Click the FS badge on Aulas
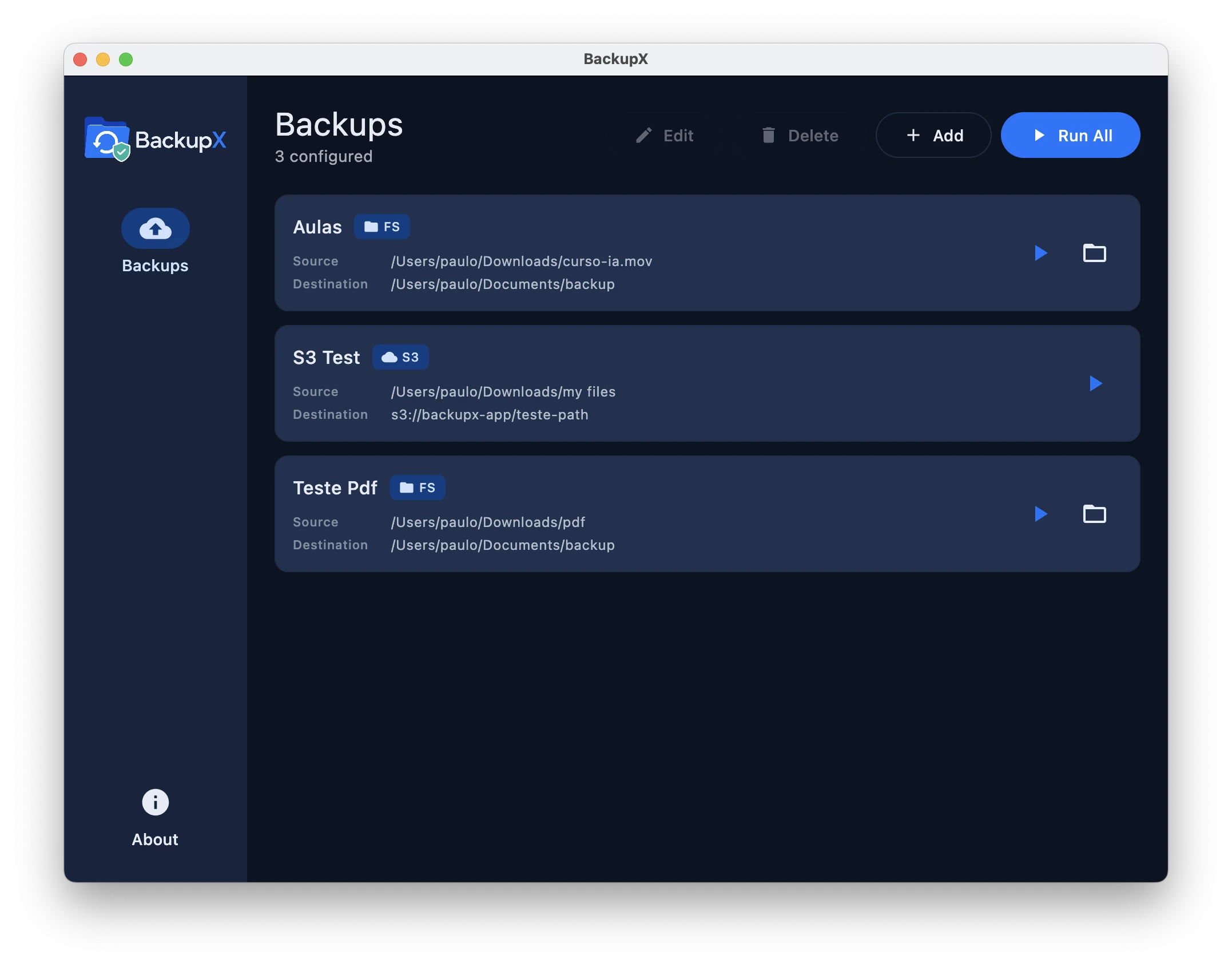This screenshot has height=967, width=1232. coord(381,227)
